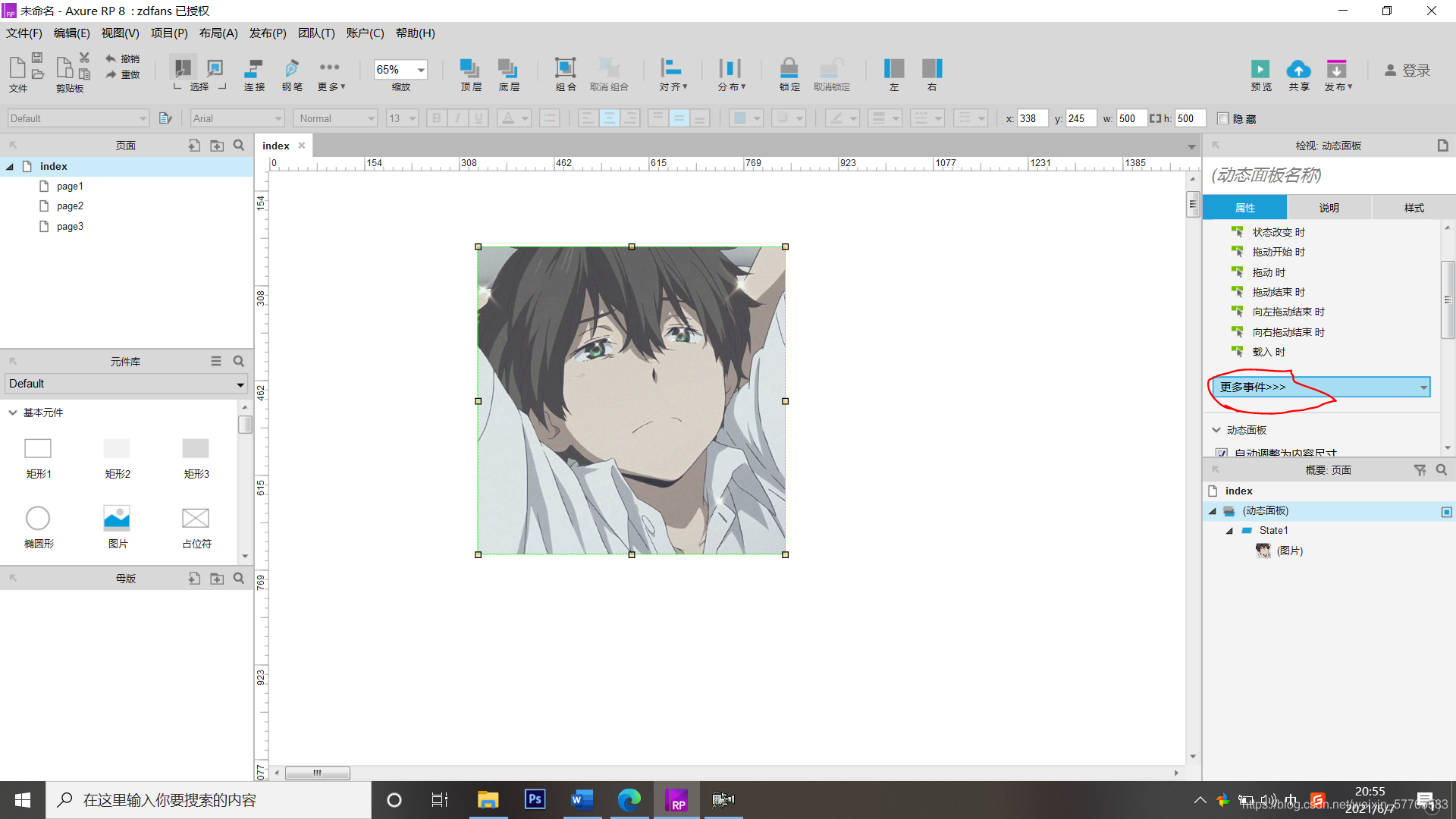Open the 文件(F) menu

coord(24,33)
